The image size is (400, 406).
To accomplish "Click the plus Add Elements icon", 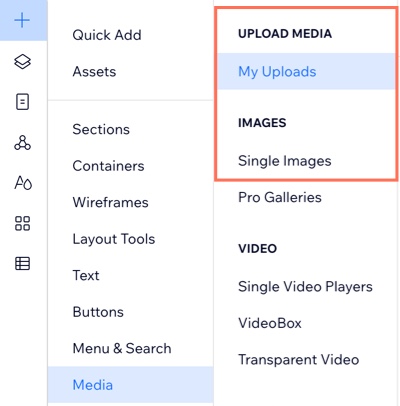I will (22, 21).
